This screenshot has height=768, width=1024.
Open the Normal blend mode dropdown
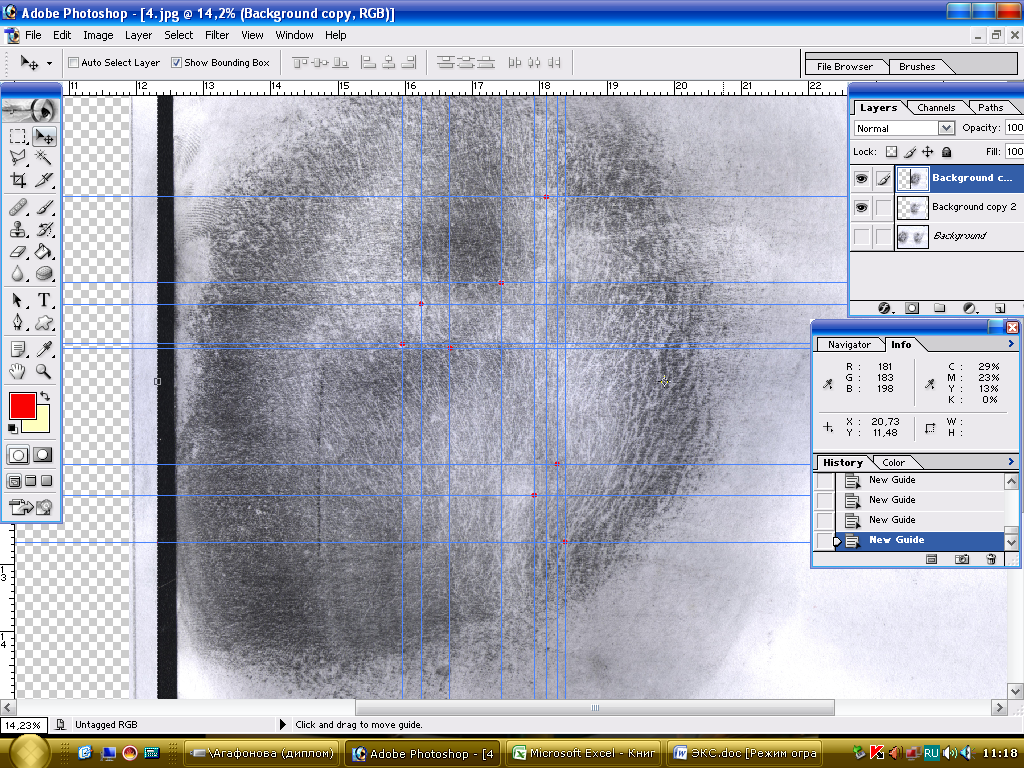tap(946, 128)
